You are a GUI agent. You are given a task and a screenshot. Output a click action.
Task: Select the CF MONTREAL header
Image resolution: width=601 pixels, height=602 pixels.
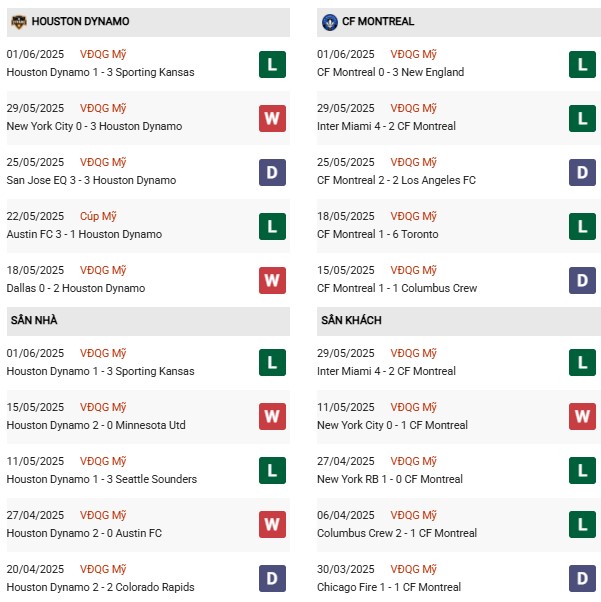coord(459,22)
